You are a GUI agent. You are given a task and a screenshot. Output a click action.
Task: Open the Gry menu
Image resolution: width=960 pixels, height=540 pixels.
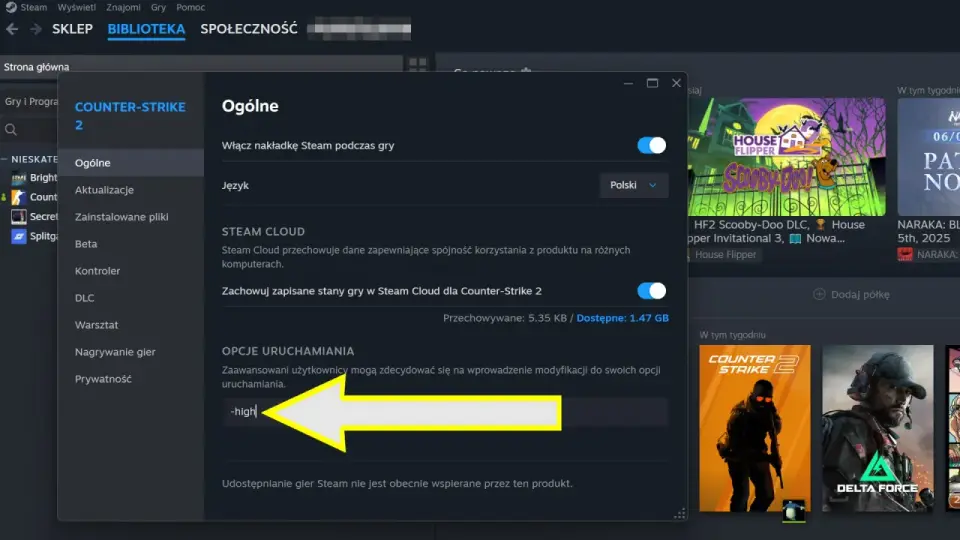point(159,7)
